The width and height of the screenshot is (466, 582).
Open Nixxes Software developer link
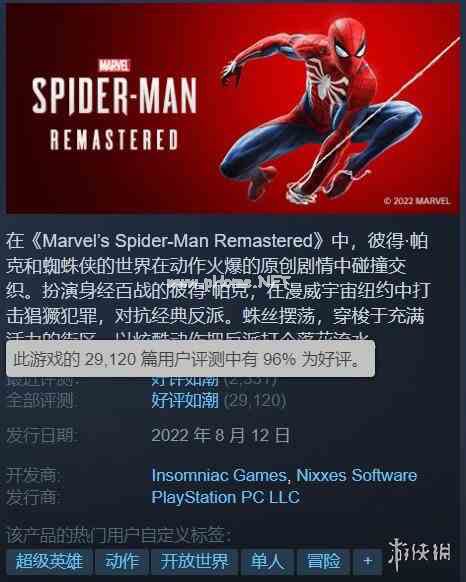coord(356,475)
